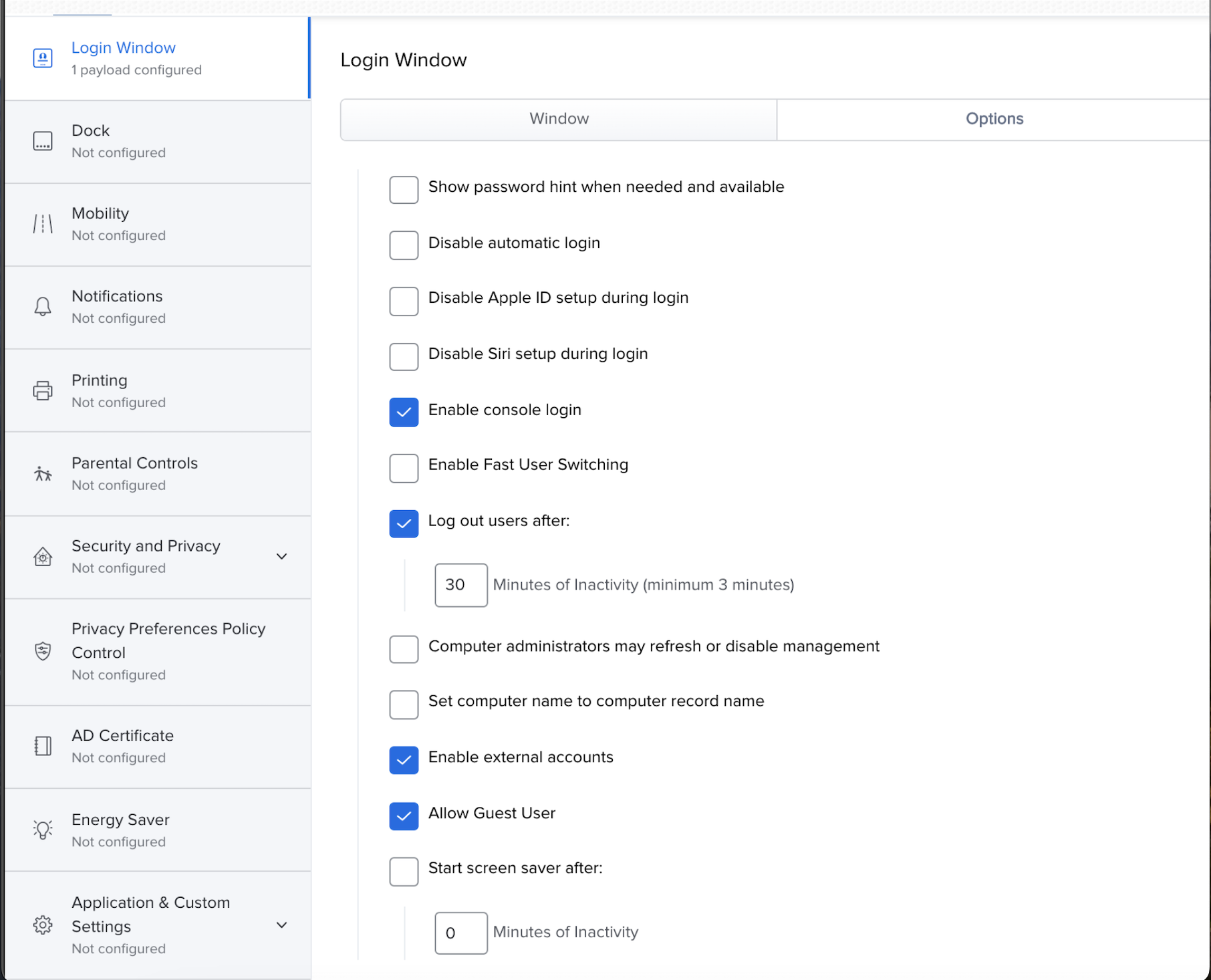The image size is (1211, 980).
Task: Click the Security and Privacy house icon
Action: pos(43,556)
